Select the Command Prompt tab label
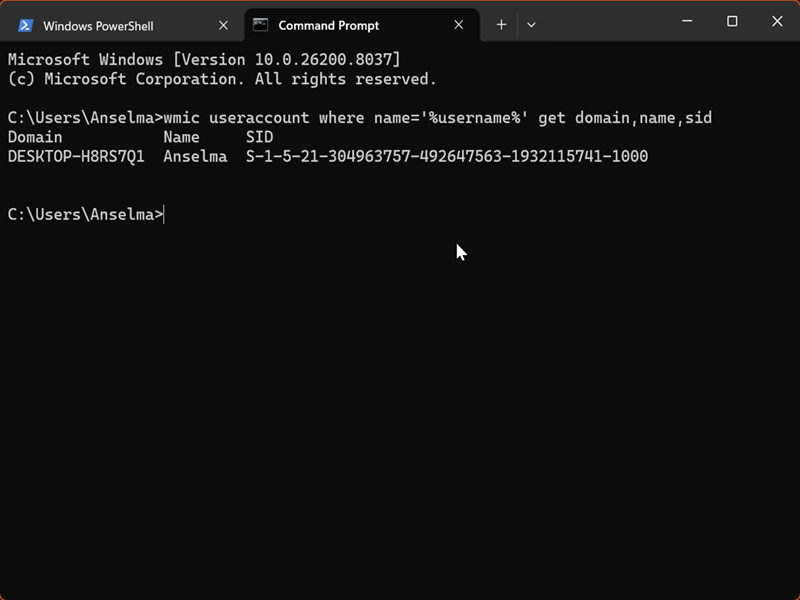Viewport: 800px width, 600px height. 329,25
